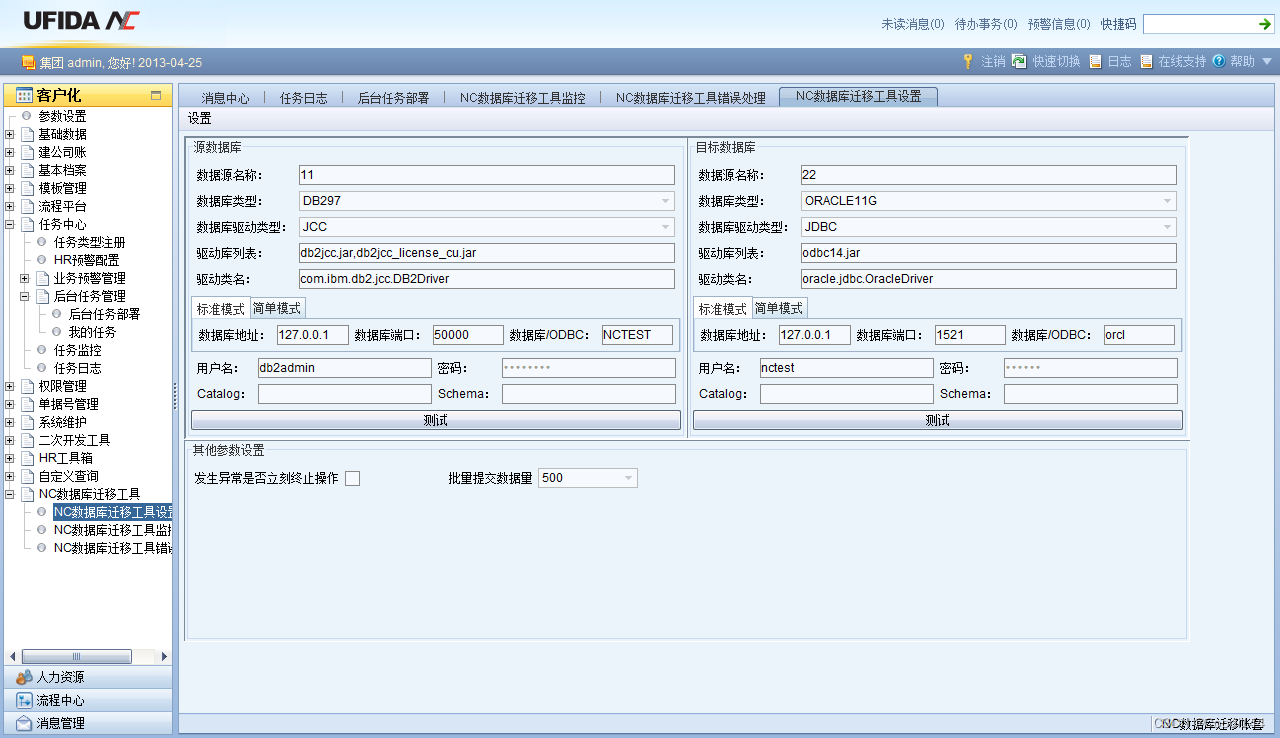Viewport: 1280px width, 738px height.
Task: Click the page icon of 后台任务管理
Action: click(x=42, y=296)
